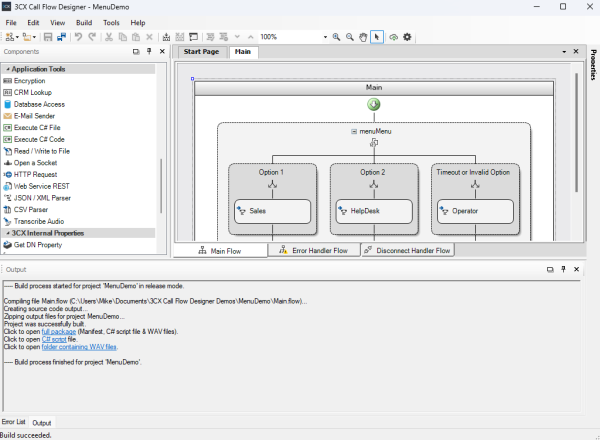Close the Output panel
The height and width of the screenshot is (440, 600).
point(576,269)
